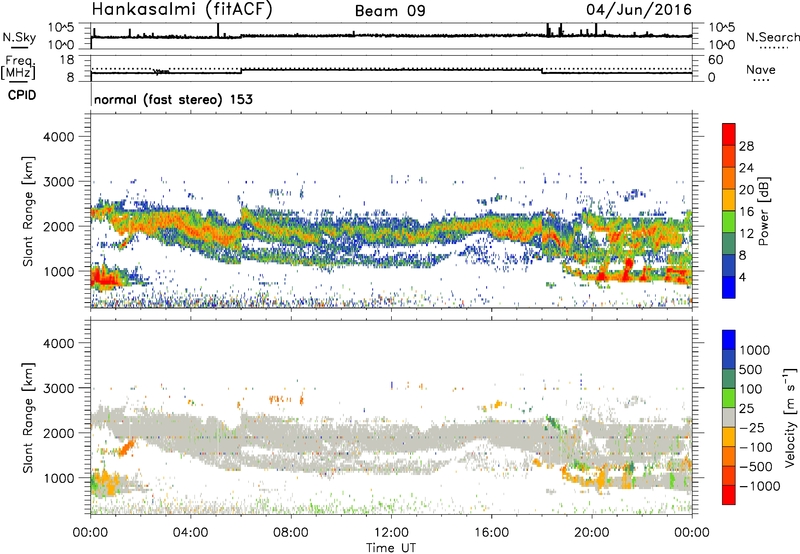Click the '4000' tick in power panel
800x554 pixels.
(58, 137)
